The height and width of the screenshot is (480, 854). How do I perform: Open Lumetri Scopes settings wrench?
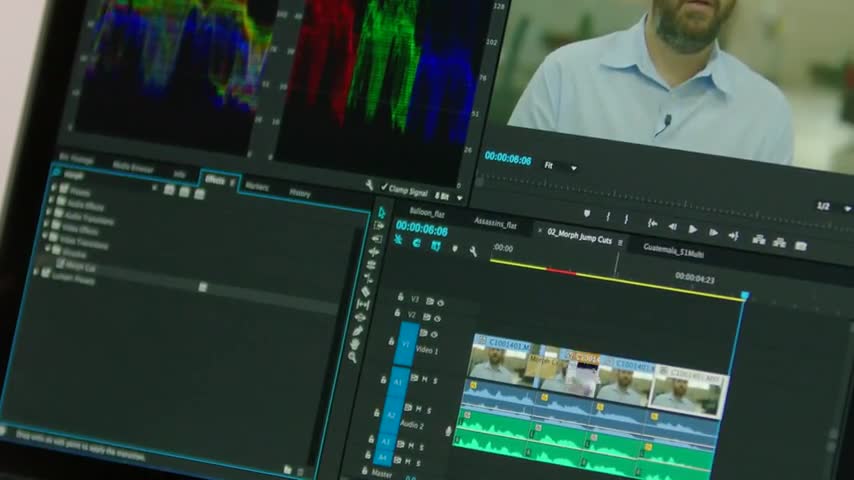click(x=369, y=185)
